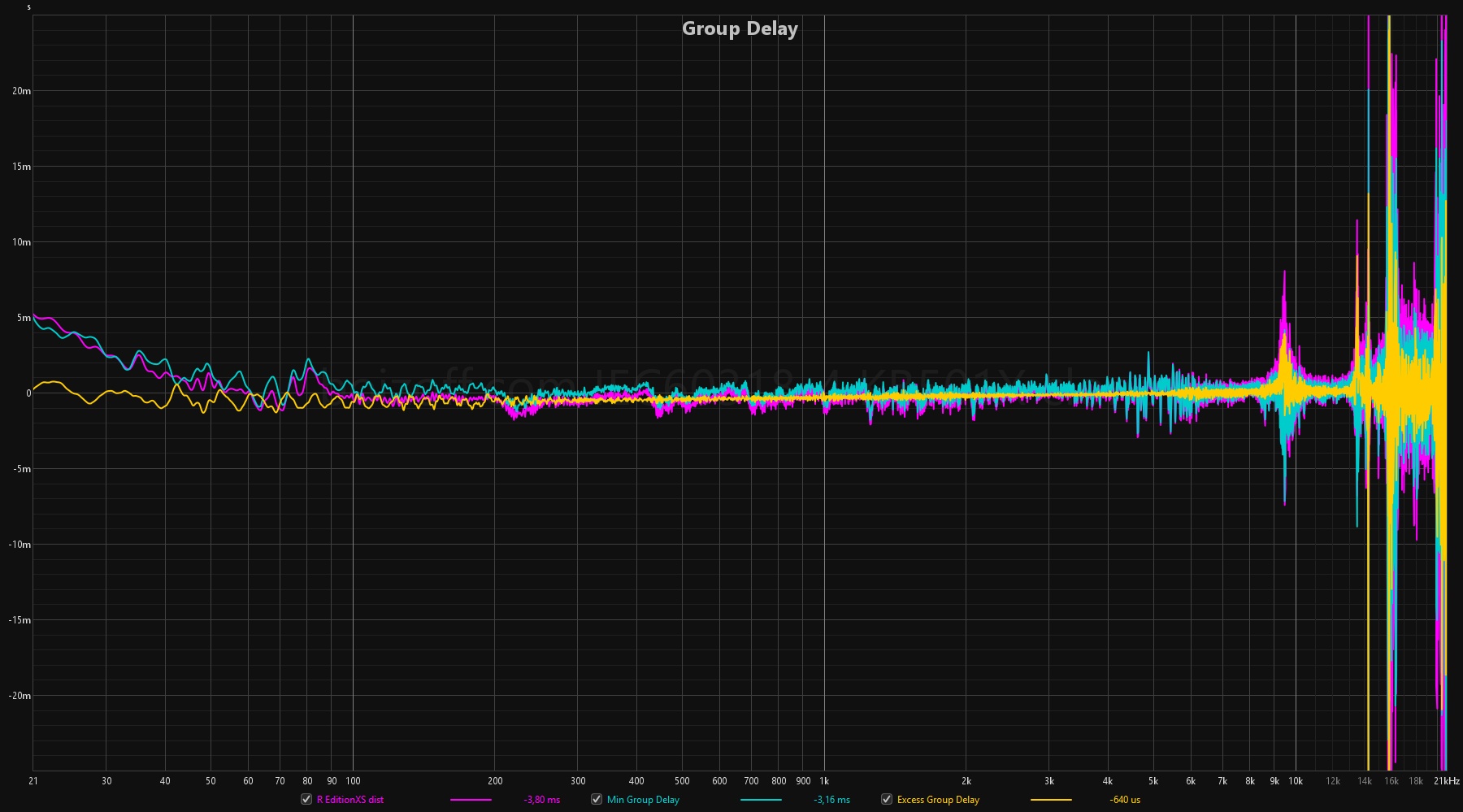
Task: Click the -640 us value readout
Action: tap(1125, 800)
